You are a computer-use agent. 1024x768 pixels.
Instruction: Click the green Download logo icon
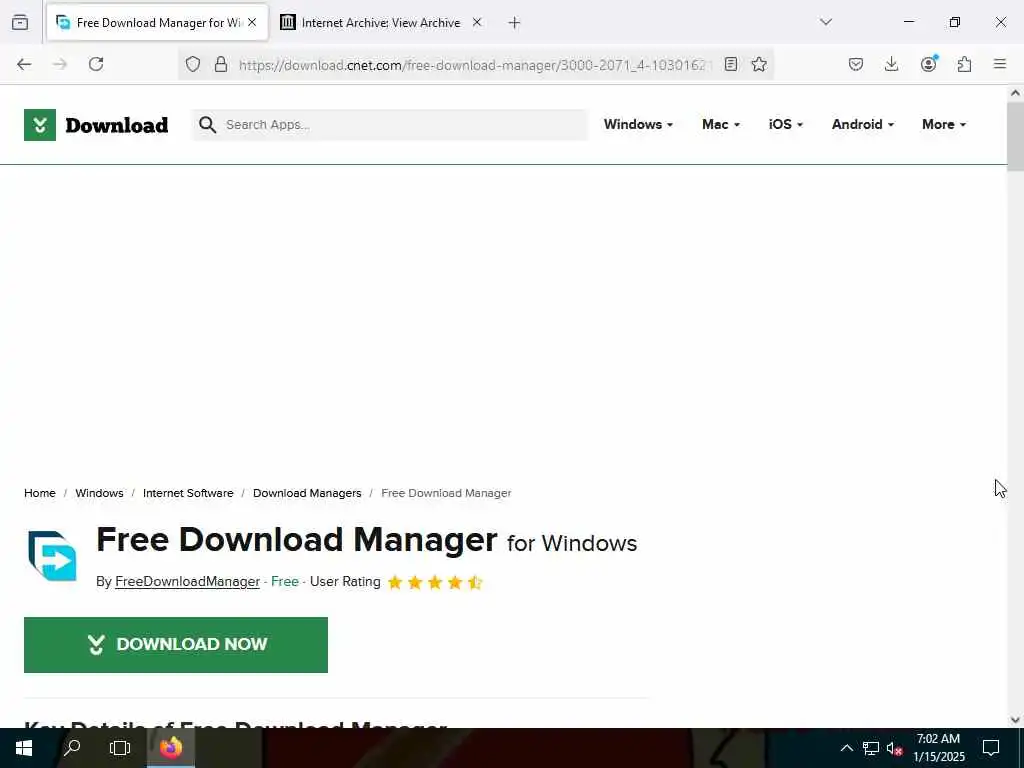(40, 125)
